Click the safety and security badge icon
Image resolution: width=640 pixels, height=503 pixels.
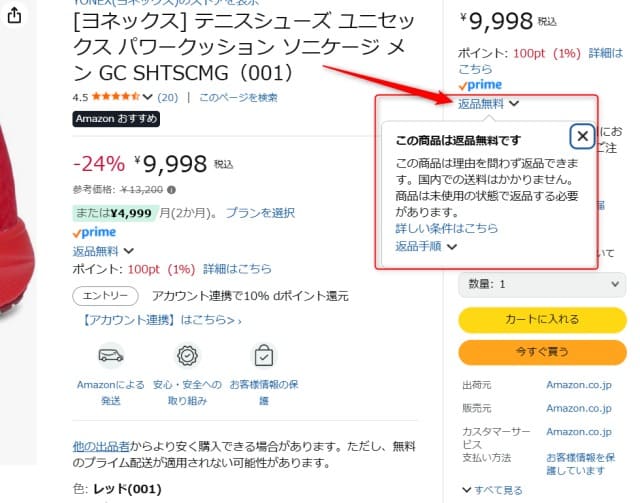click(186, 355)
